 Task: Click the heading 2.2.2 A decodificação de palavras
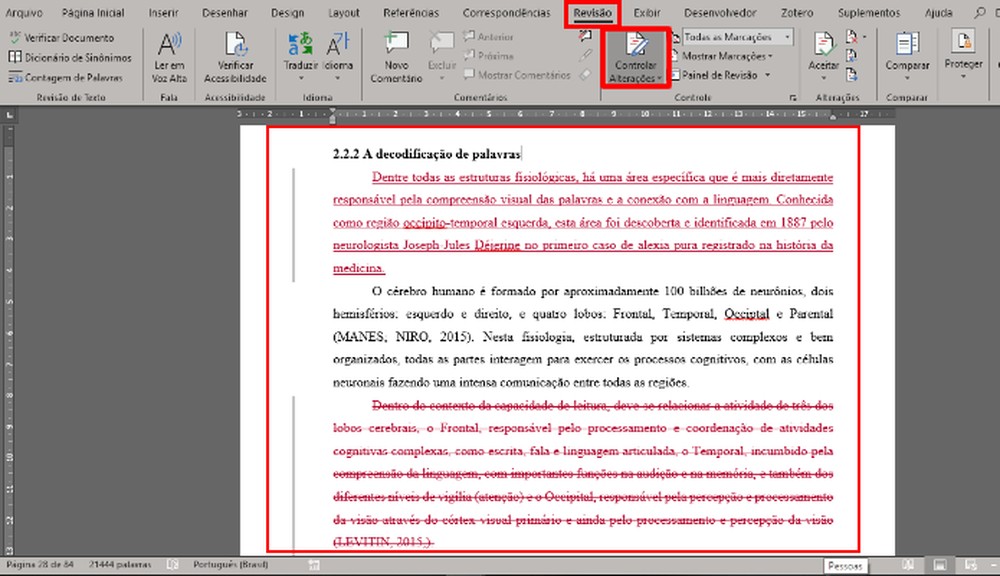pos(427,154)
